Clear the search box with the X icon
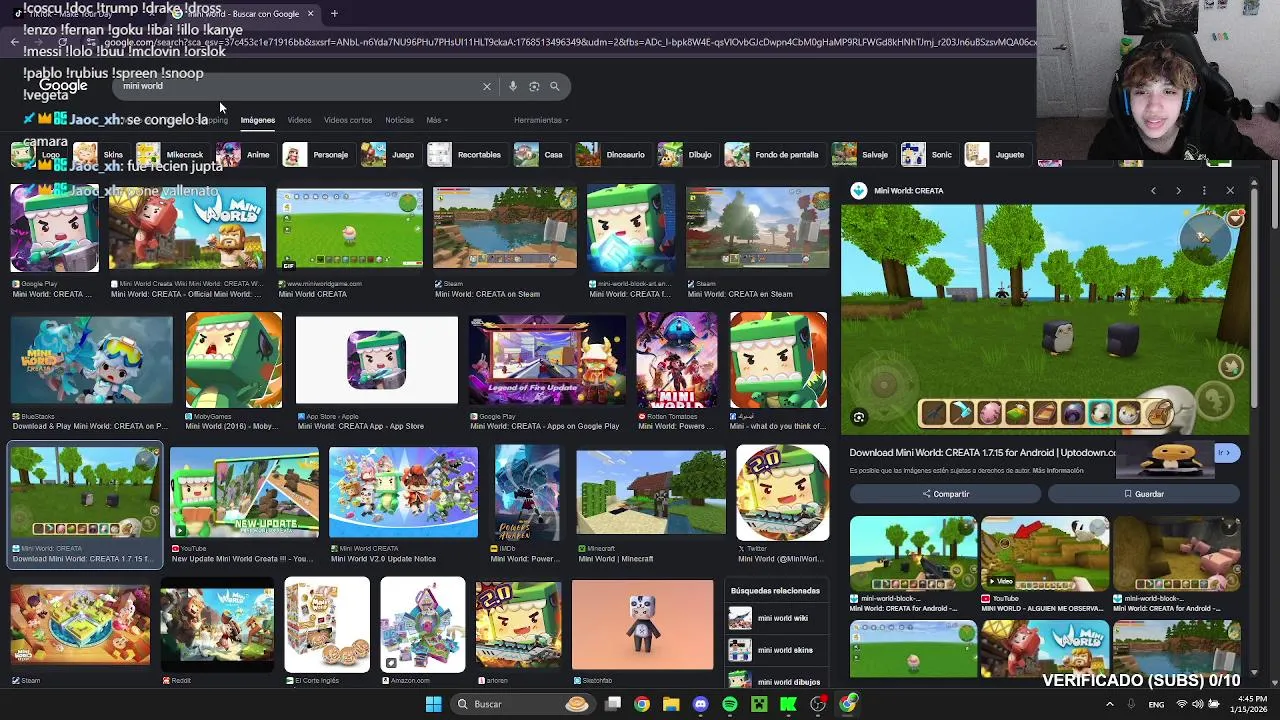1280x720 pixels. (487, 86)
